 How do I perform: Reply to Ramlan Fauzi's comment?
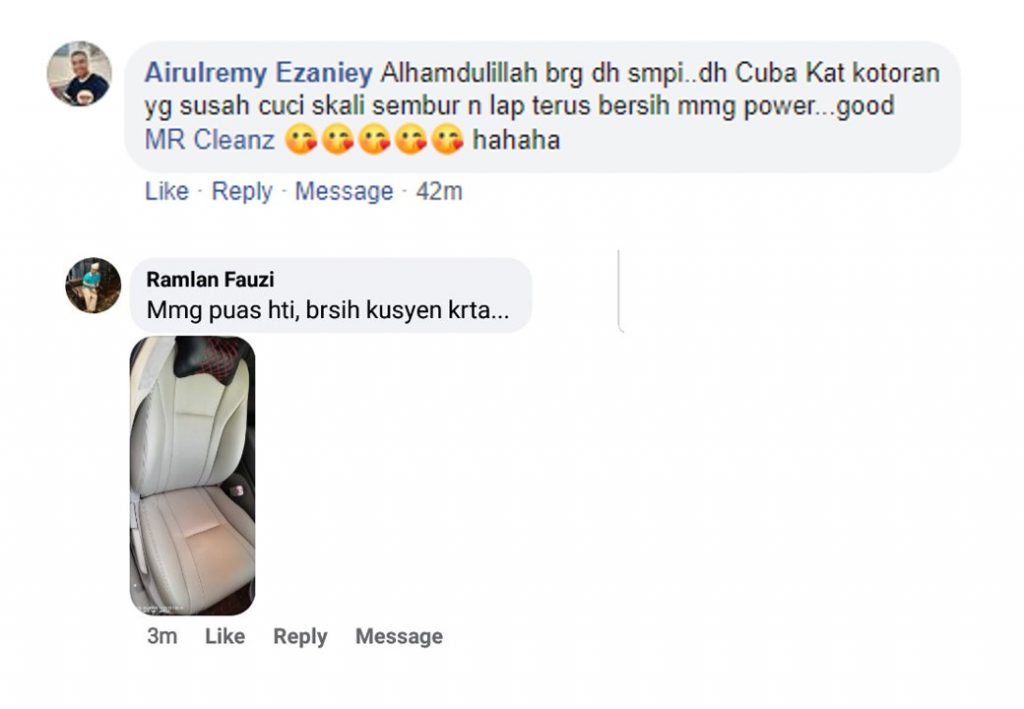click(300, 637)
